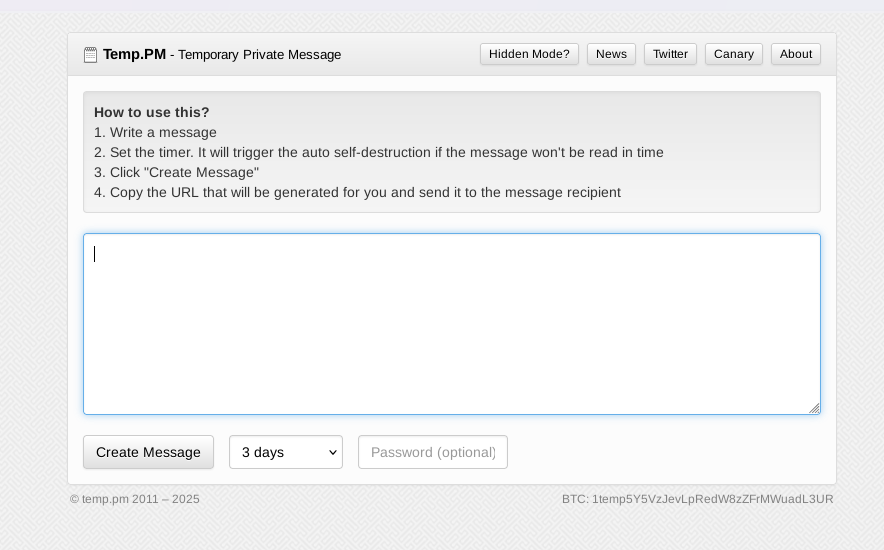Click the "Write a message" instruction line
The height and width of the screenshot is (550, 884).
click(x=155, y=132)
